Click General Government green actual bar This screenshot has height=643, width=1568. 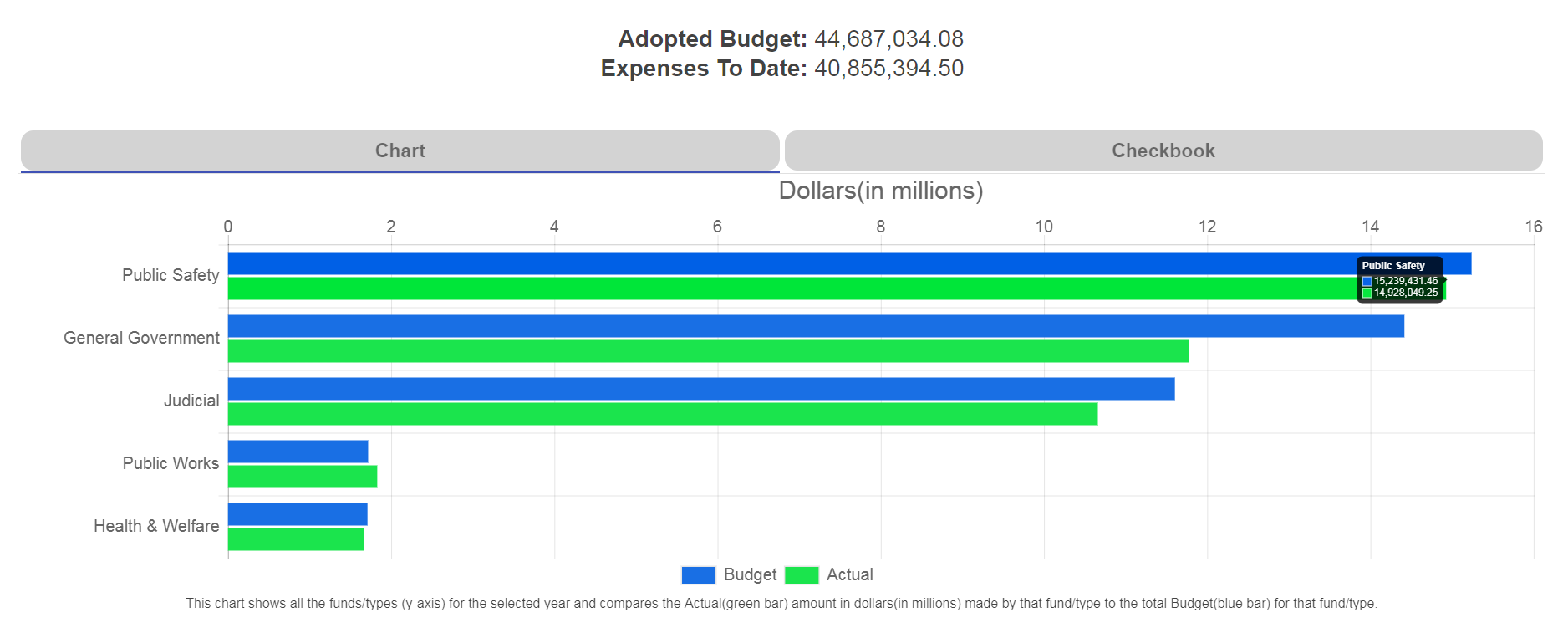click(708, 351)
